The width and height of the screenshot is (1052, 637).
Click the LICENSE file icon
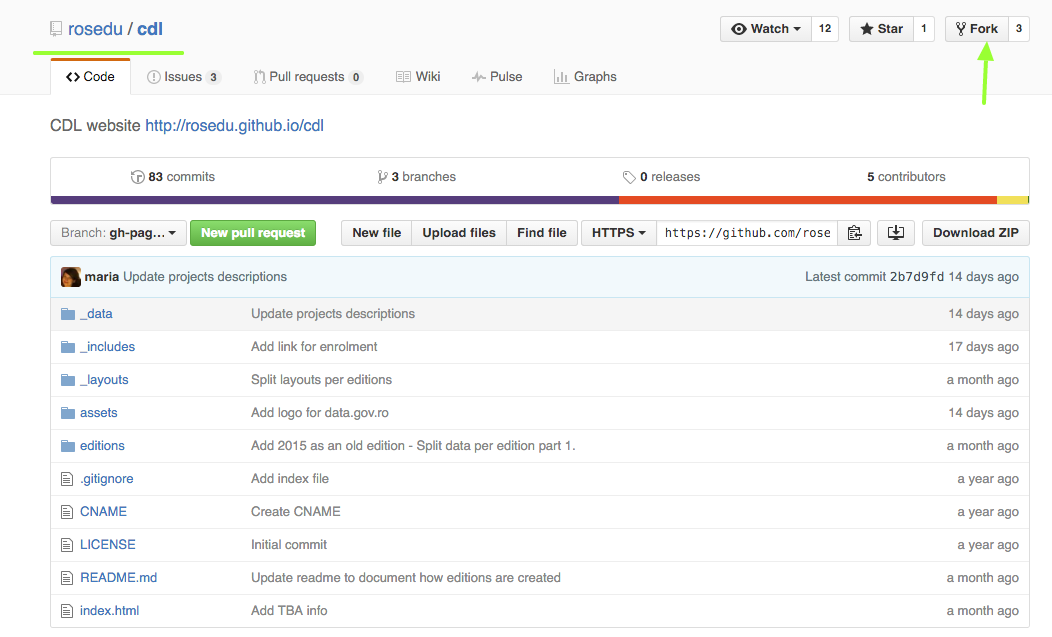click(66, 544)
